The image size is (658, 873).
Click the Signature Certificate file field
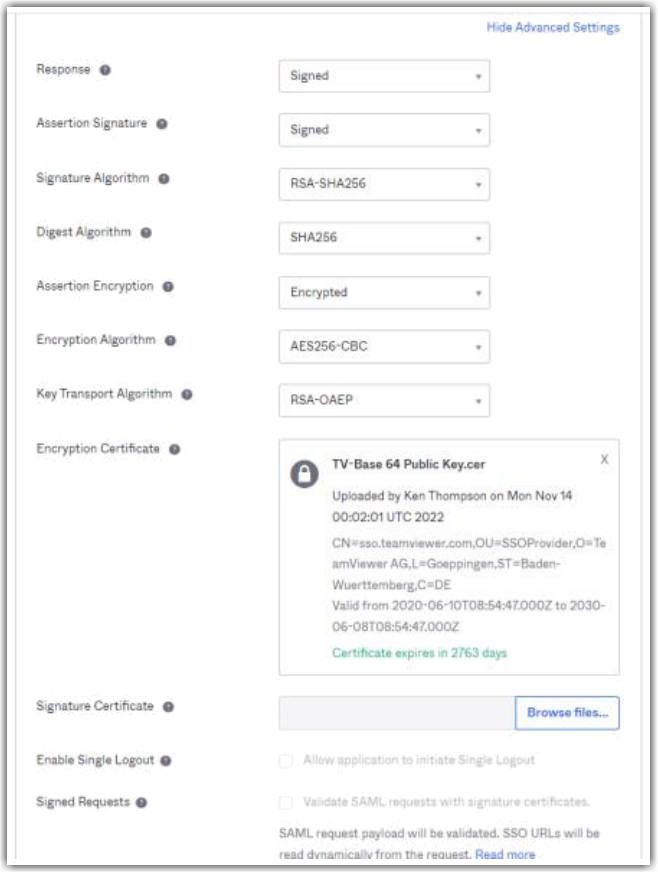396,713
